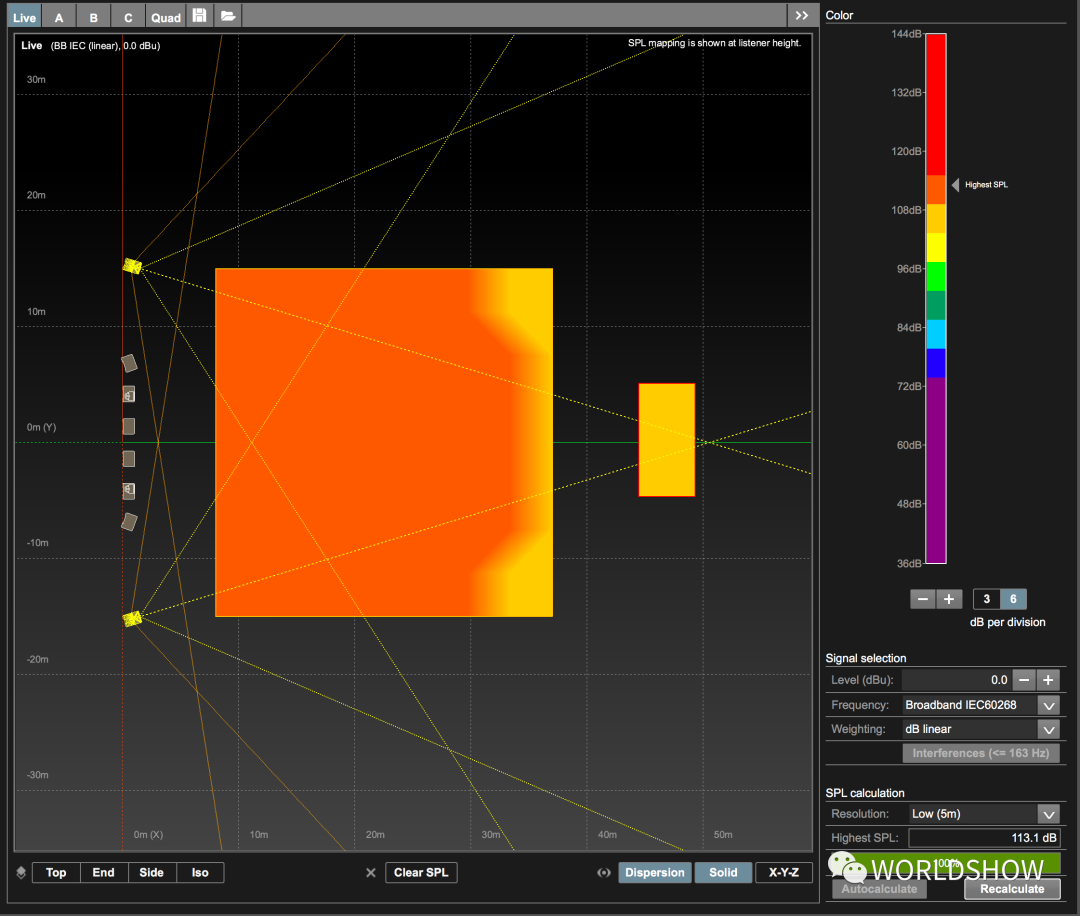This screenshot has height=916, width=1080.
Task: Select the lower yellow line array speaker
Action: coord(132,619)
